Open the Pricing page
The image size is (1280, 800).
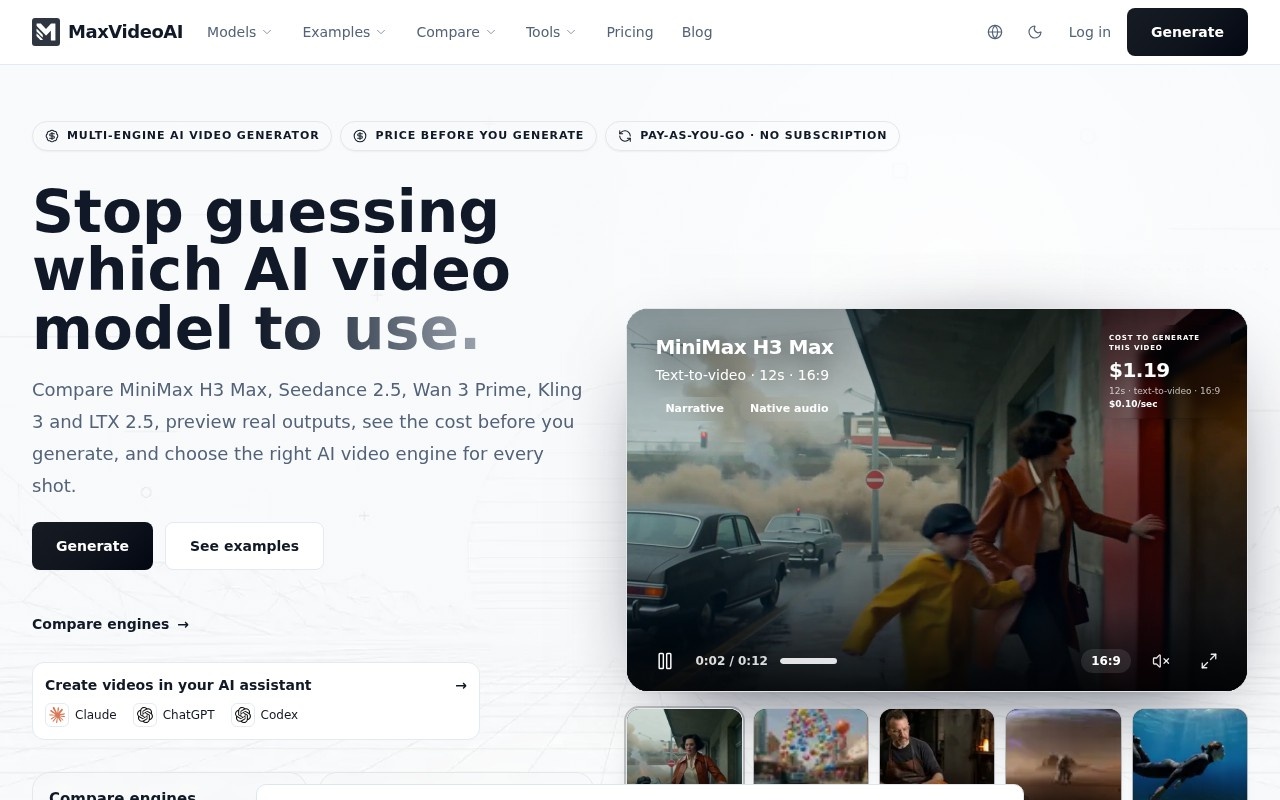click(x=630, y=32)
